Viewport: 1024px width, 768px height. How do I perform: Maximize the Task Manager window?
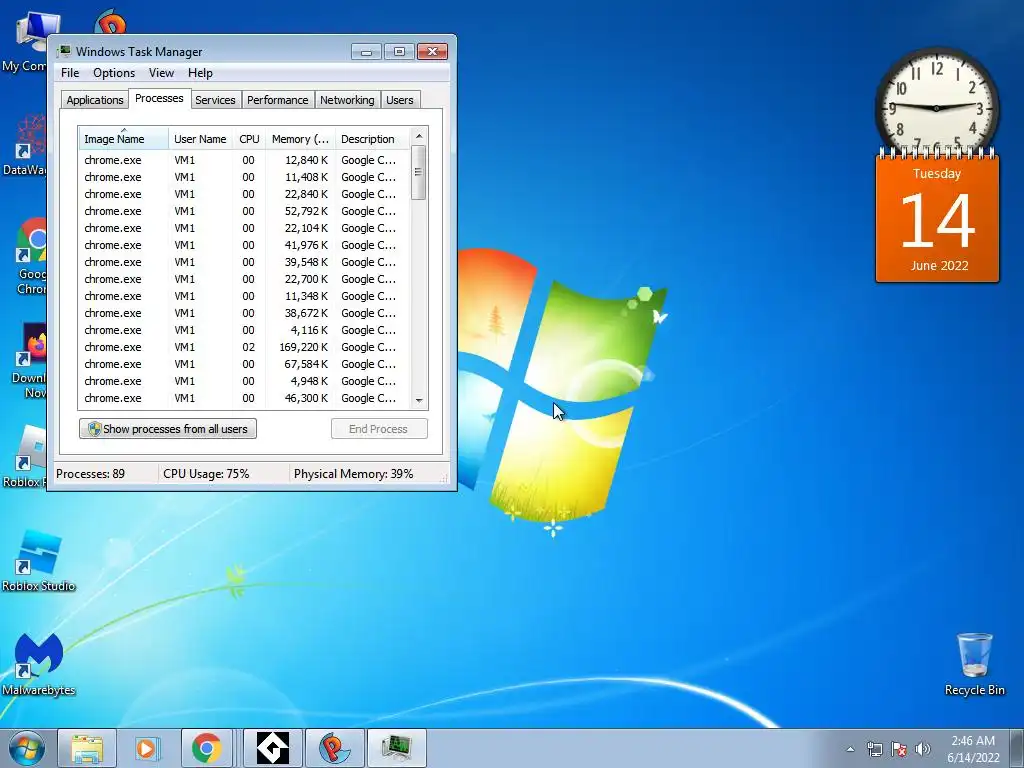(x=399, y=52)
